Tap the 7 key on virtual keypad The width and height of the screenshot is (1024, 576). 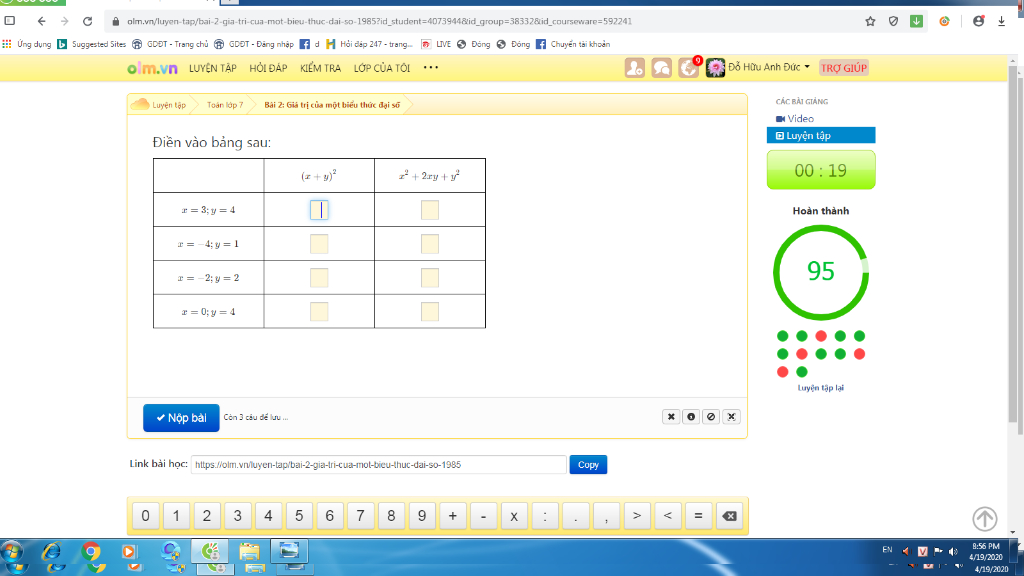click(360, 516)
